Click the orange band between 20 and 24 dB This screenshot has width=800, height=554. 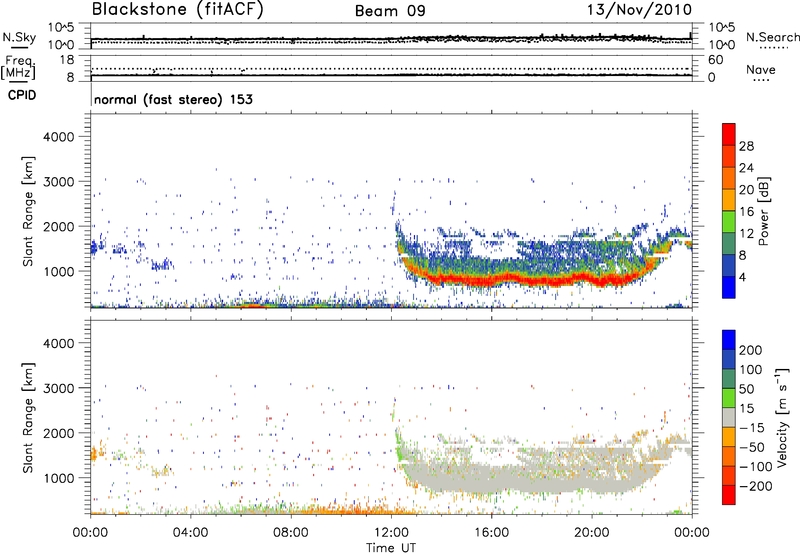click(x=729, y=178)
